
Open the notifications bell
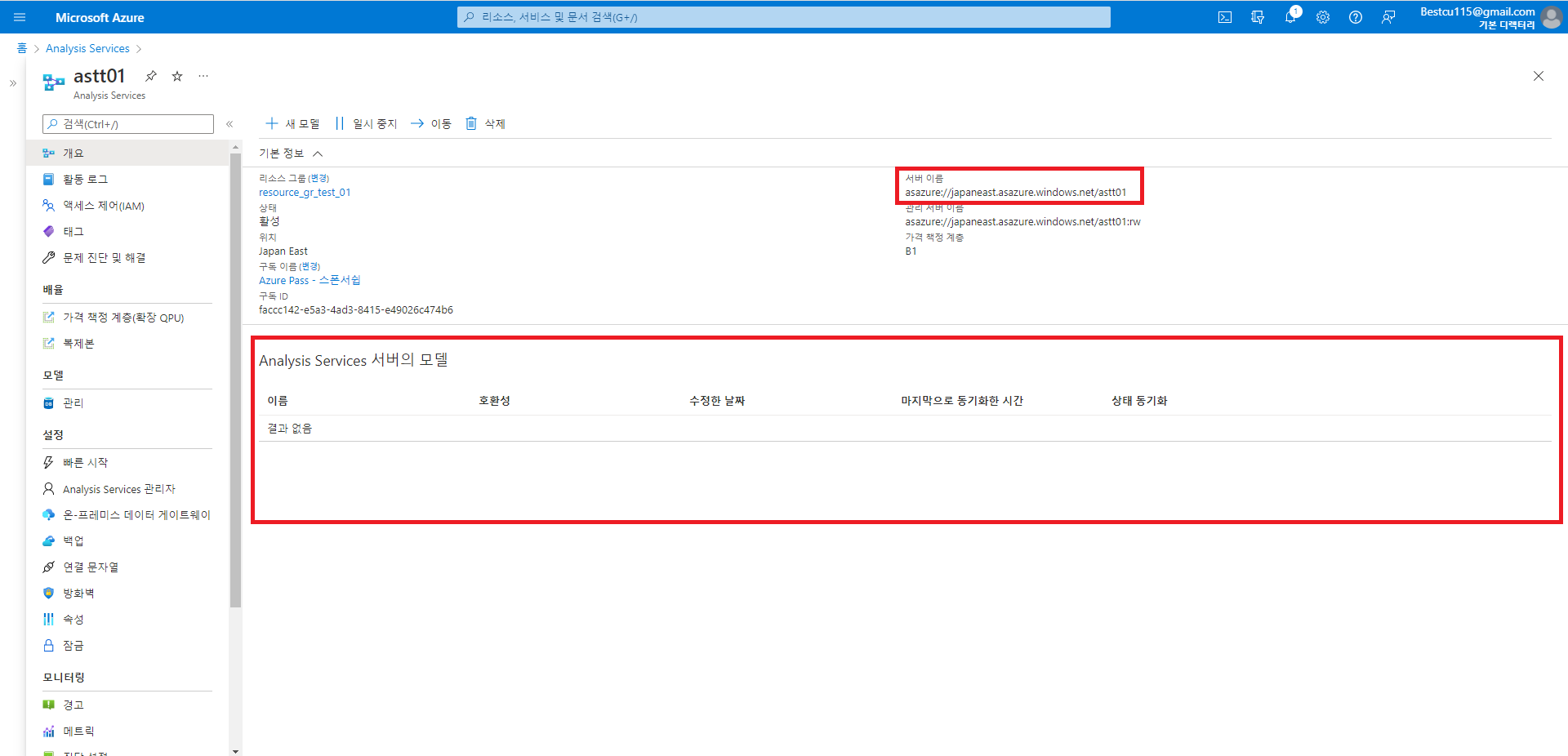pos(1290,17)
